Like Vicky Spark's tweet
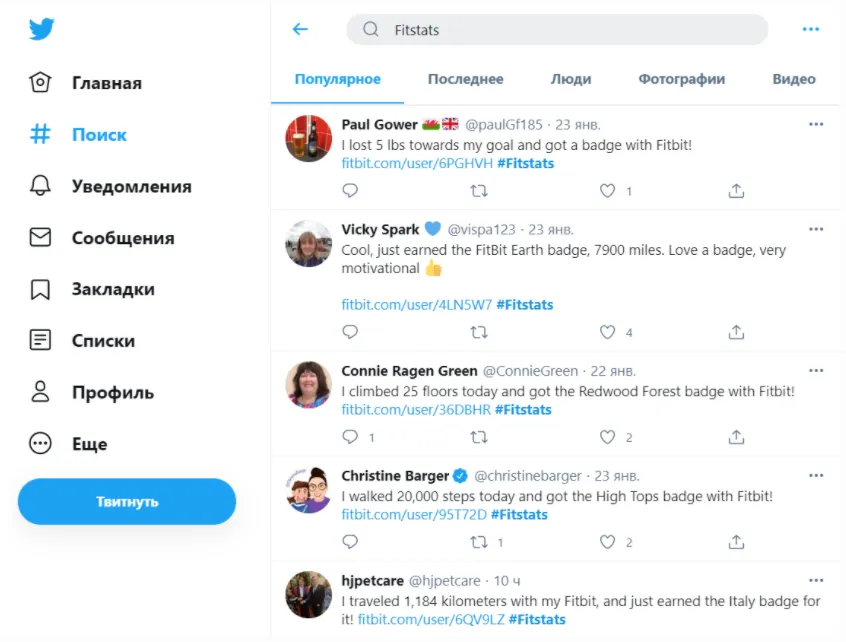This screenshot has height=642, width=846. (x=607, y=332)
